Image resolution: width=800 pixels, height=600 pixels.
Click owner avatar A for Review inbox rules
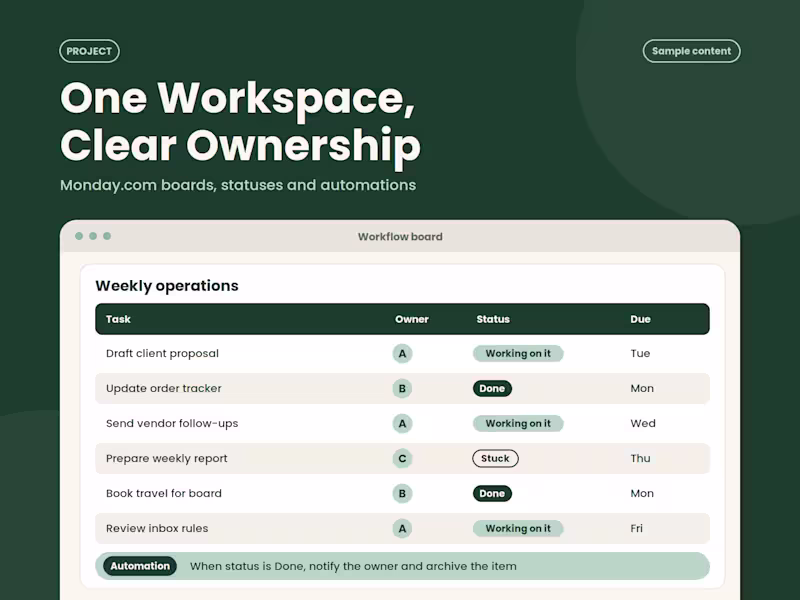pos(402,529)
